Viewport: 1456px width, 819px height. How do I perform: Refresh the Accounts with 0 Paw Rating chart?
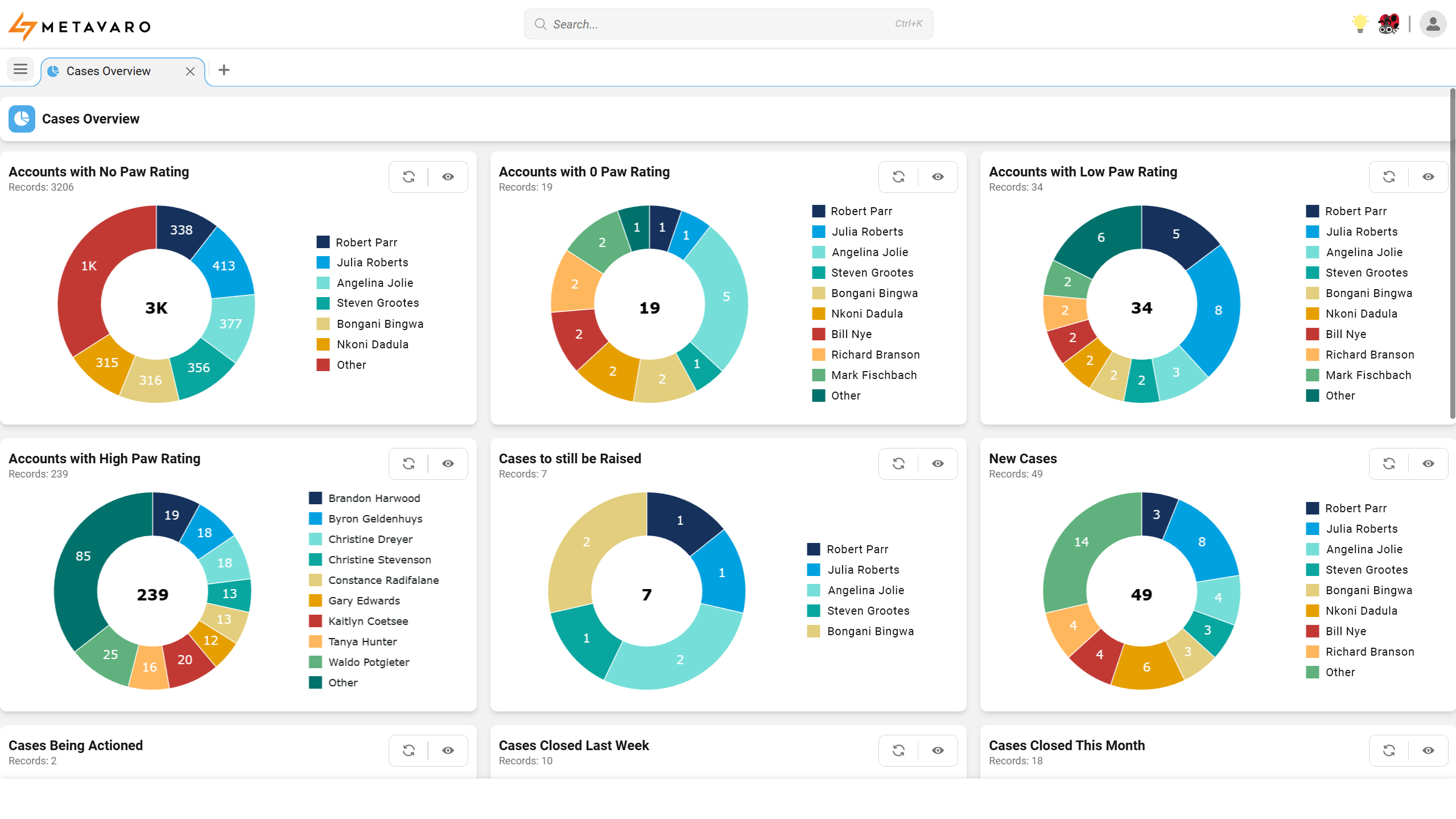[x=898, y=177]
